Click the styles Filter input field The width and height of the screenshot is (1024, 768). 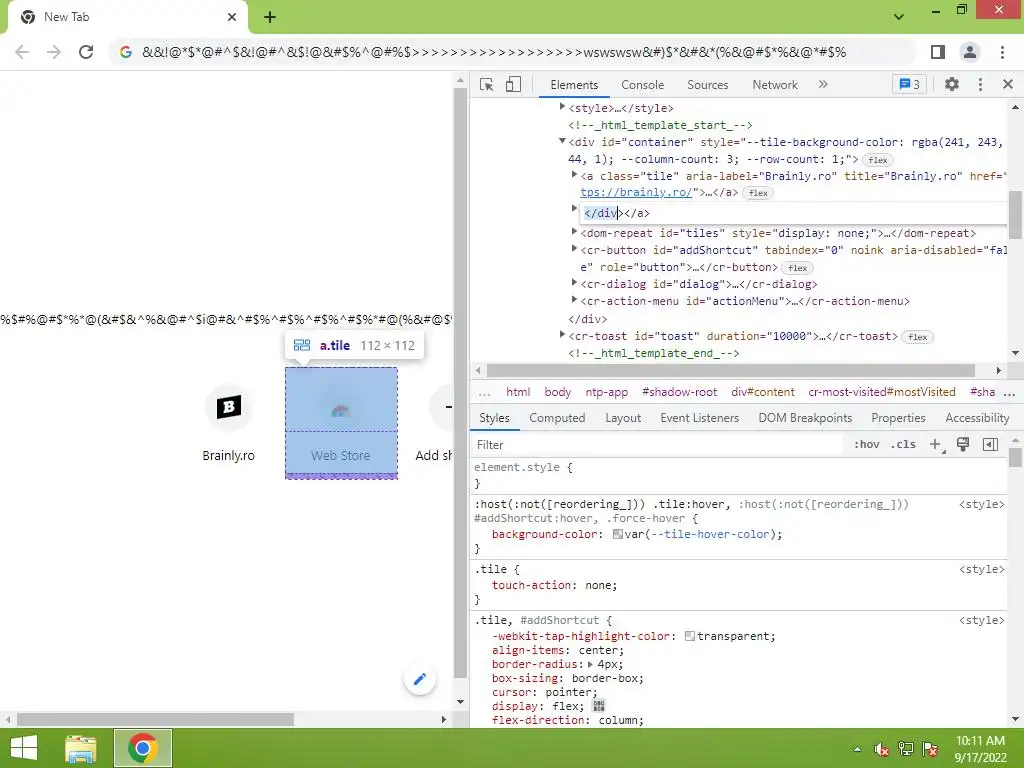(x=660, y=445)
